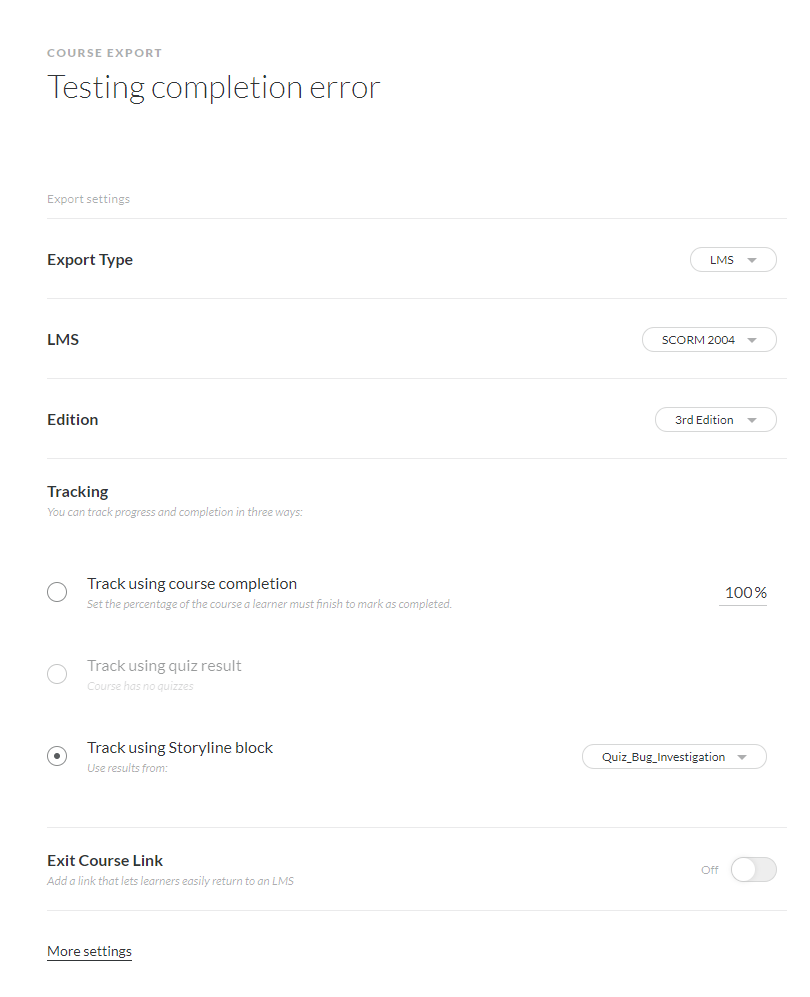
Task: Click the 'Testing completion error' course title
Action: pyautogui.click(x=213, y=88)
